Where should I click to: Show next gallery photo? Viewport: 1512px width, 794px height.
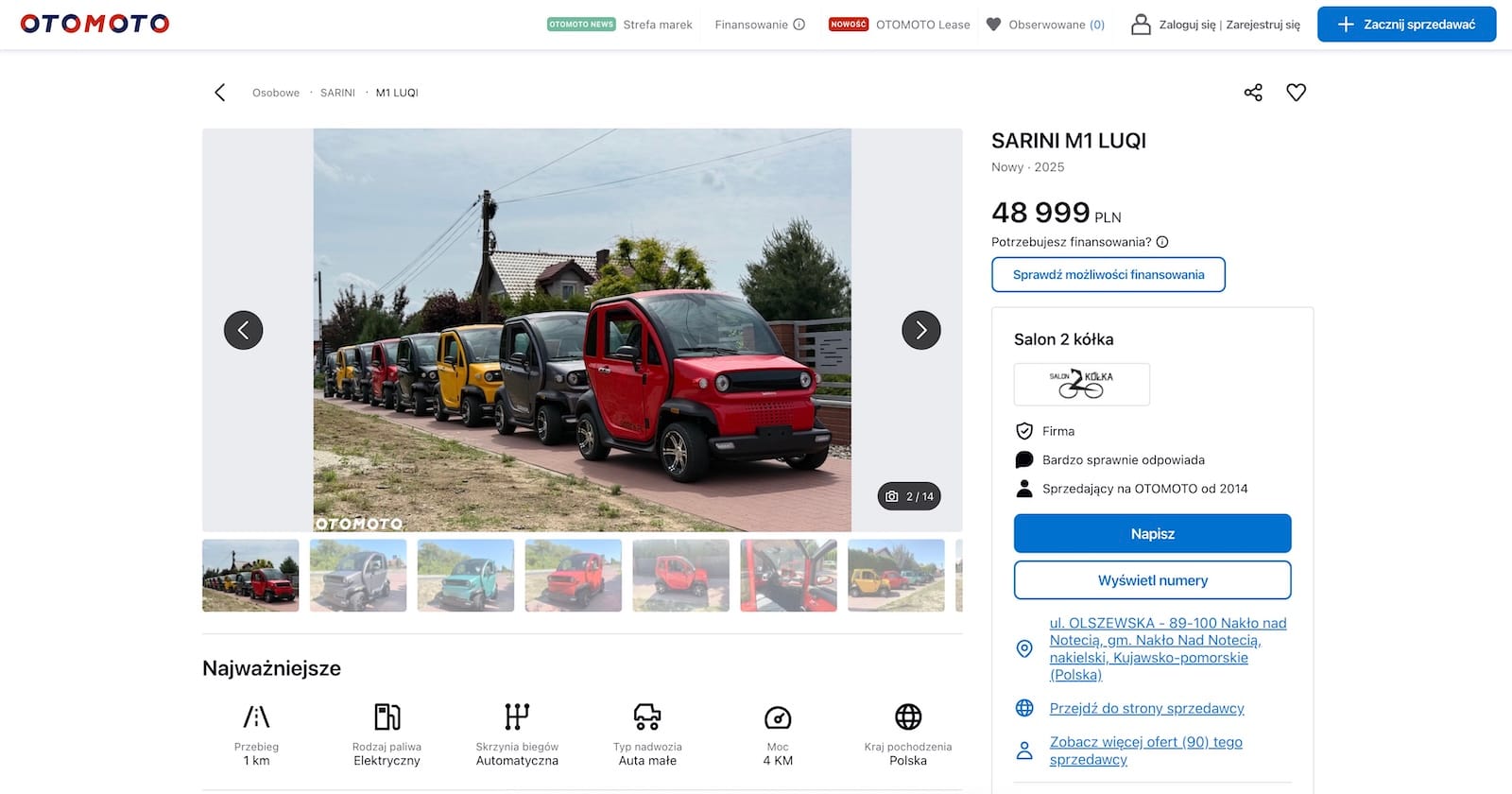921,330
